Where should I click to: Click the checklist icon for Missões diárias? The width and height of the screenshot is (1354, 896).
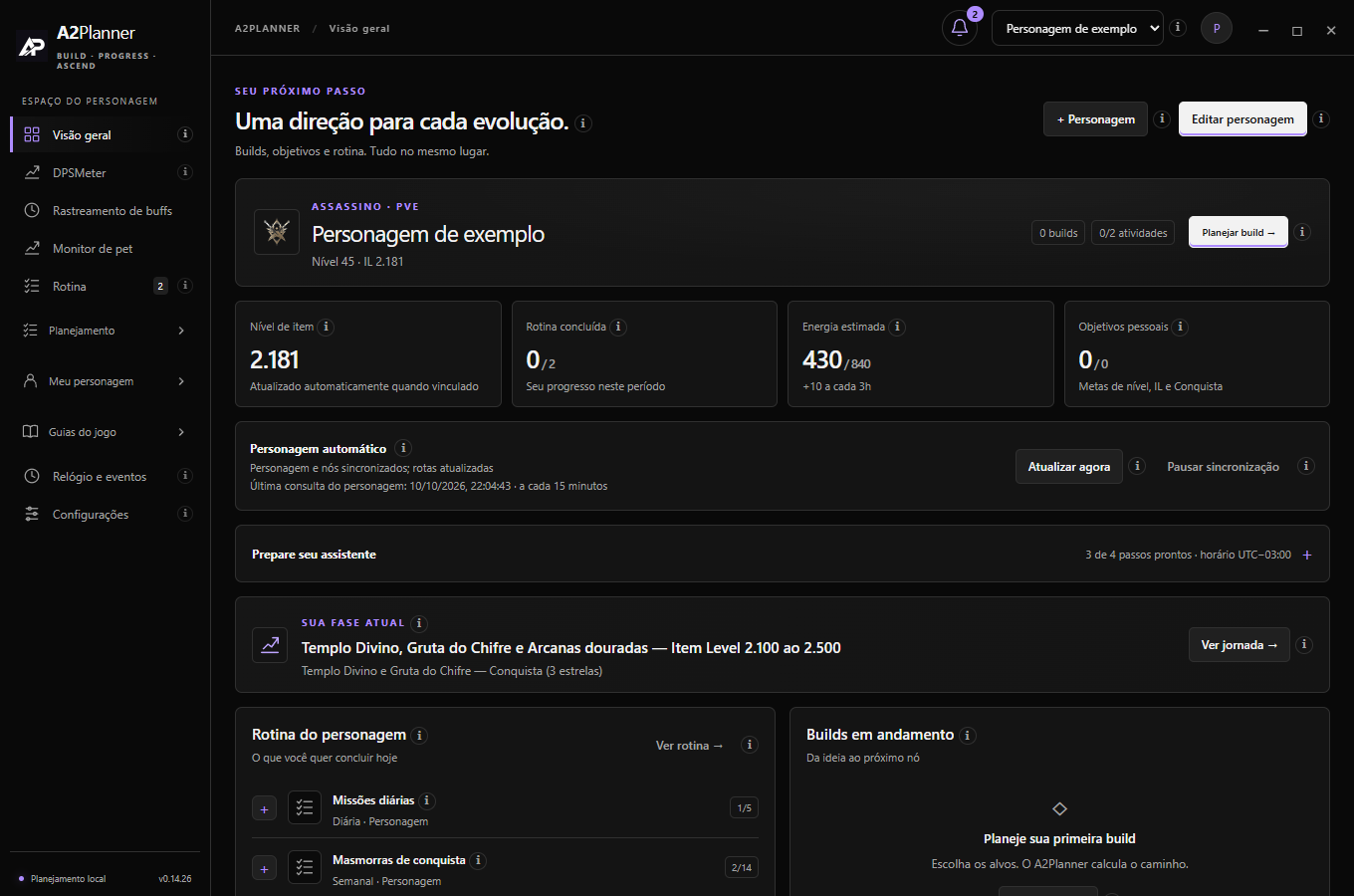(x=305, y=807)
